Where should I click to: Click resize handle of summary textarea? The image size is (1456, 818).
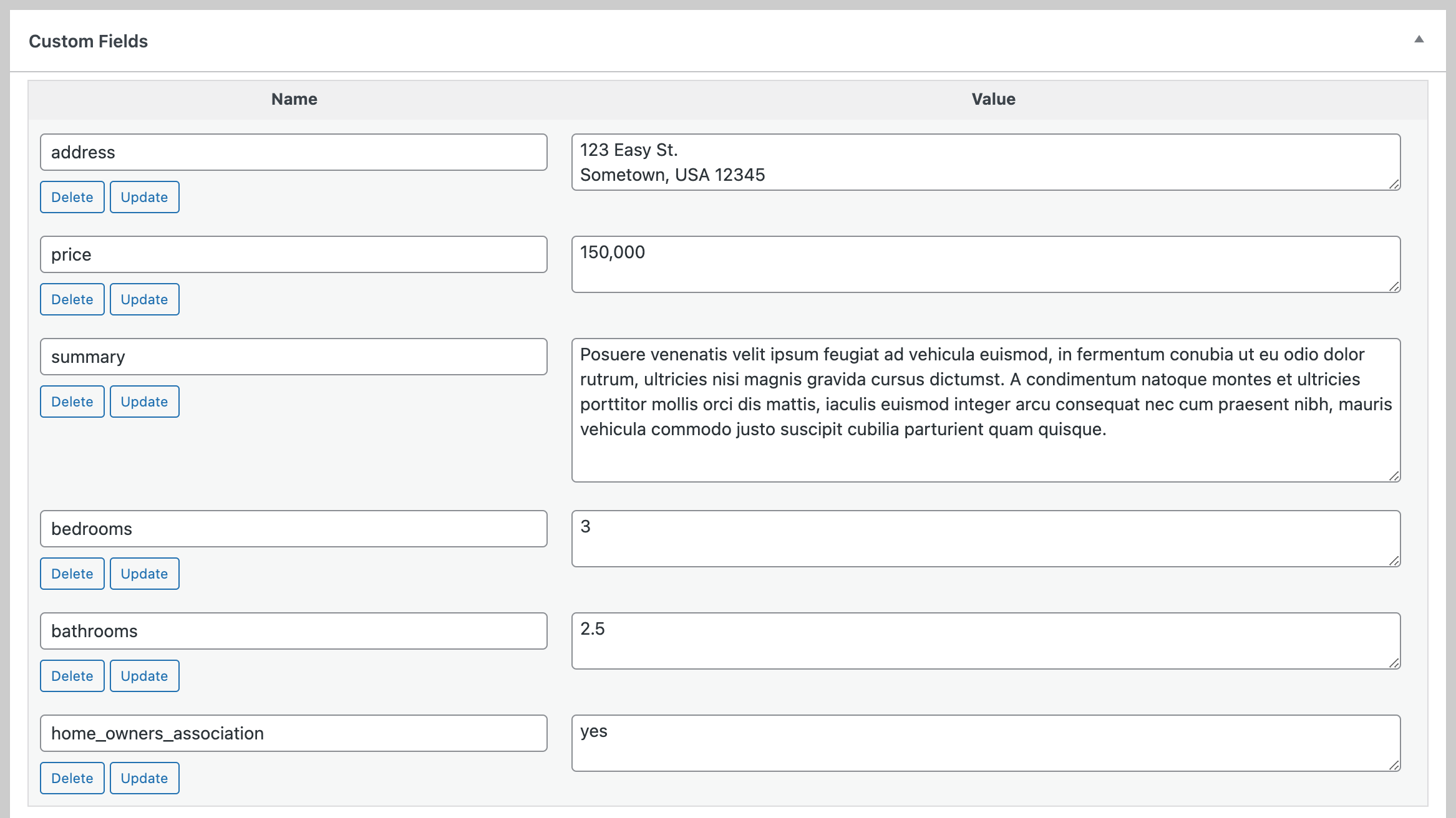click(1394, 476)
